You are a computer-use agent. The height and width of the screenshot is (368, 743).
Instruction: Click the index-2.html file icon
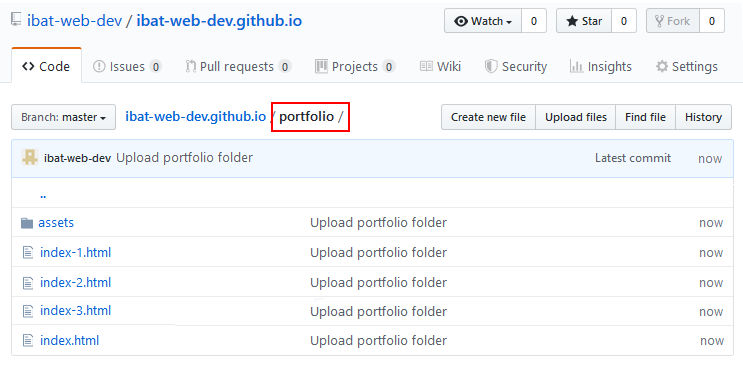click(28, 283)
